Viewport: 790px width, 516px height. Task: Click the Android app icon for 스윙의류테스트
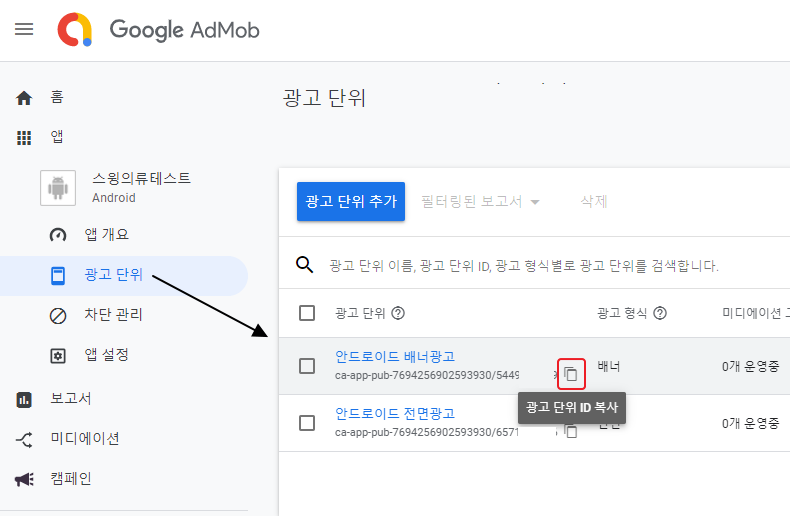[x=58, y=187]
